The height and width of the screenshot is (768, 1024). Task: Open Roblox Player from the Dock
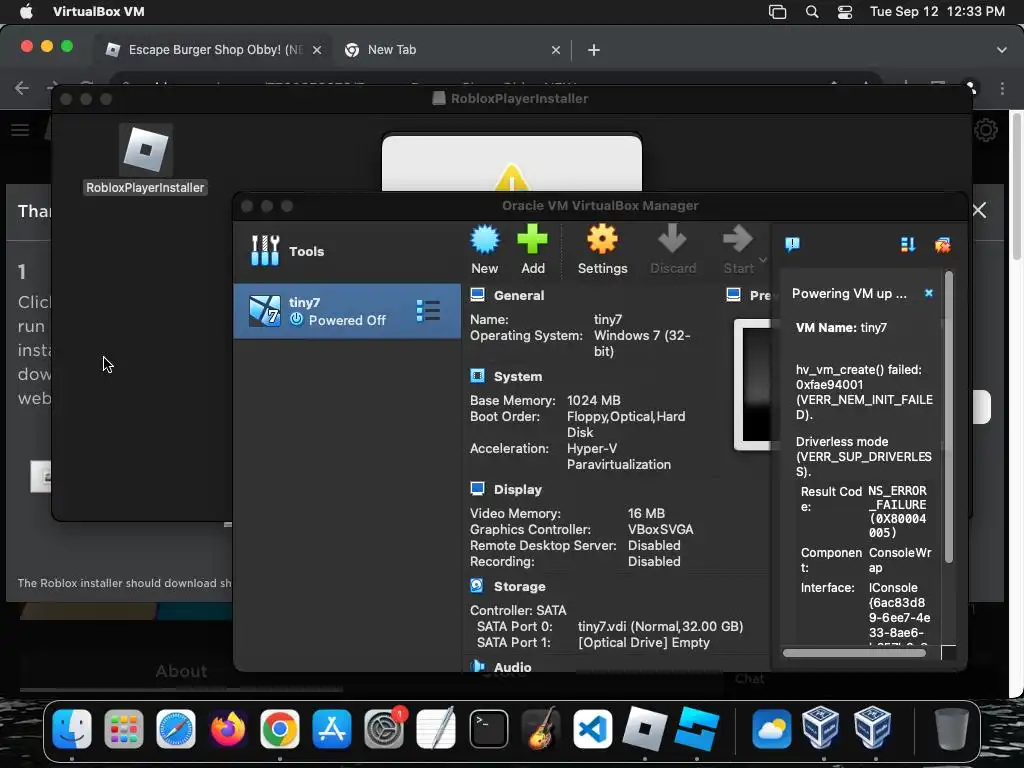click(644, 729)
